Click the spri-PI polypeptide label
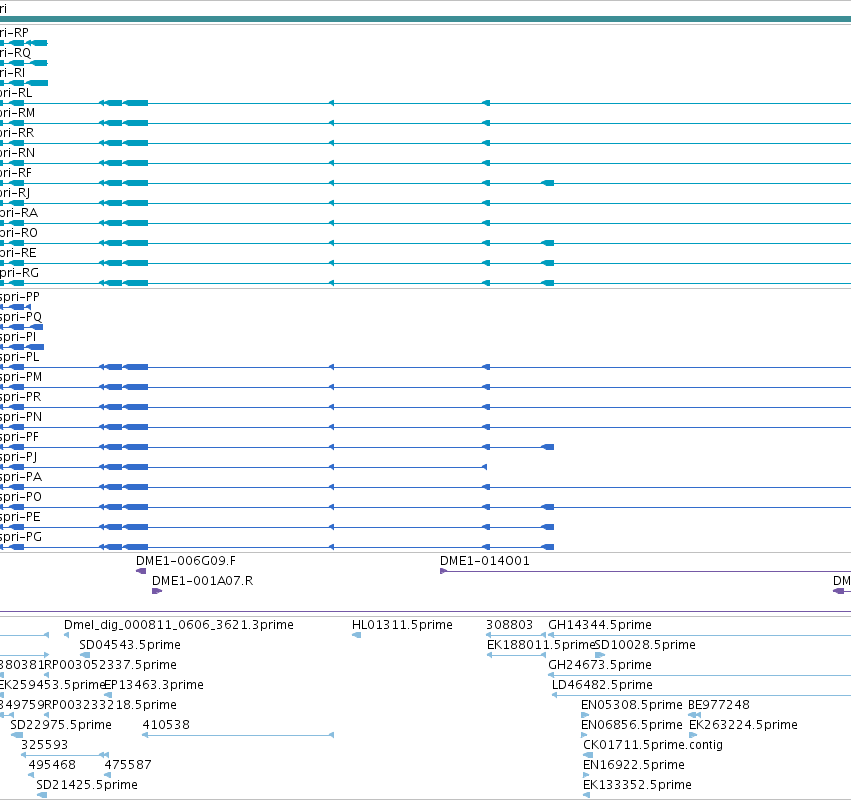This screenshot has width=851, height=800. pos(18,337)
